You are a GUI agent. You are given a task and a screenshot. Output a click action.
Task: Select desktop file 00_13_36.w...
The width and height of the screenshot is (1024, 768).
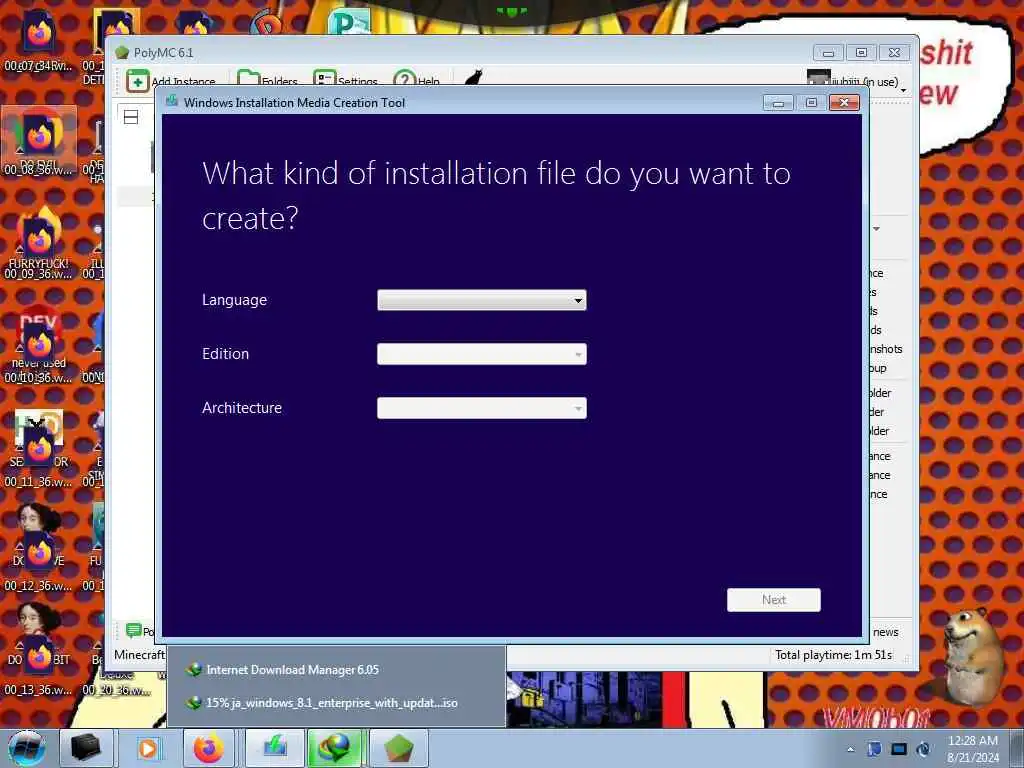(39, 661)
